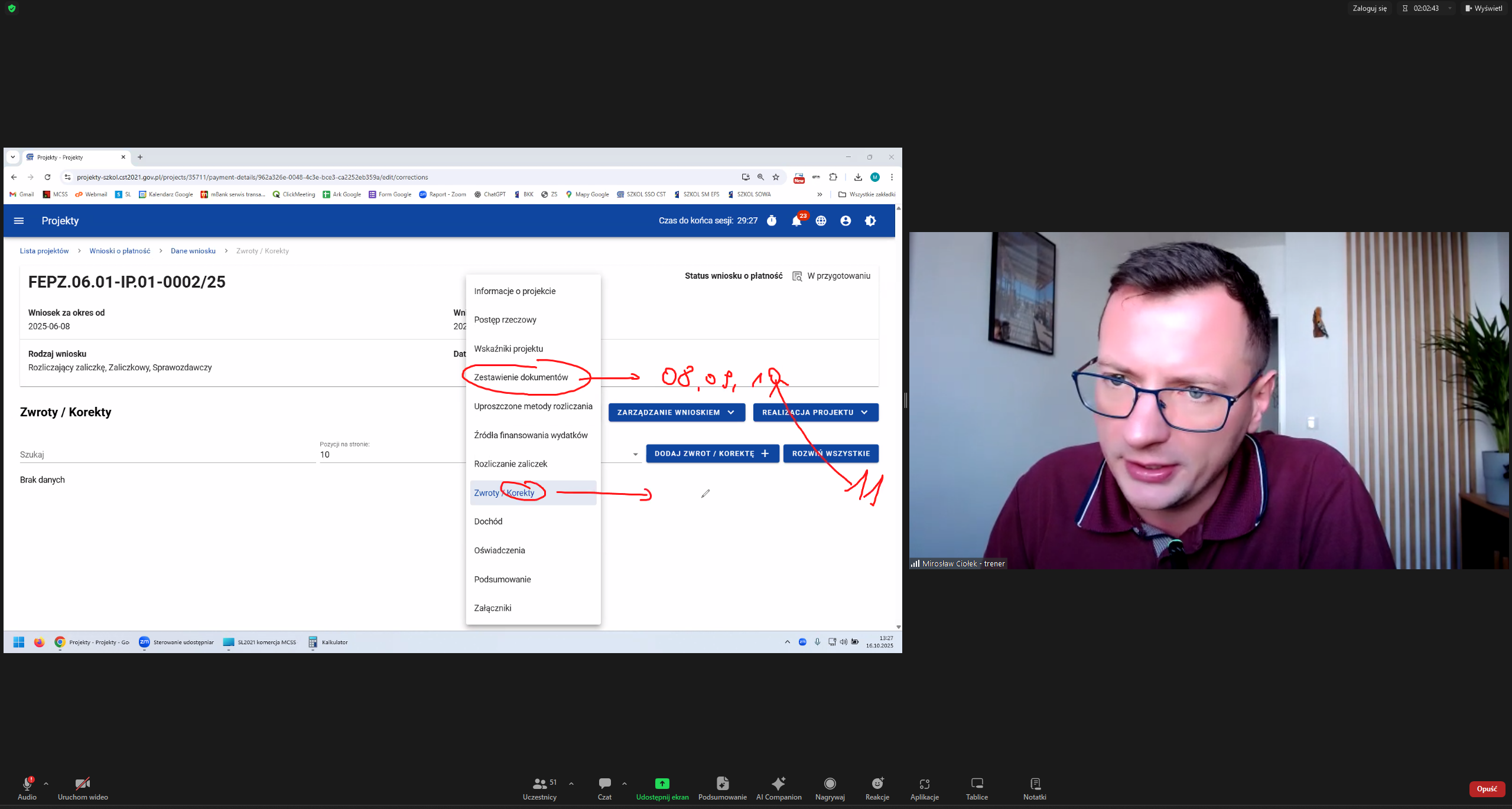
Task: Open the notifications bell icon
Action: (796, 221)
